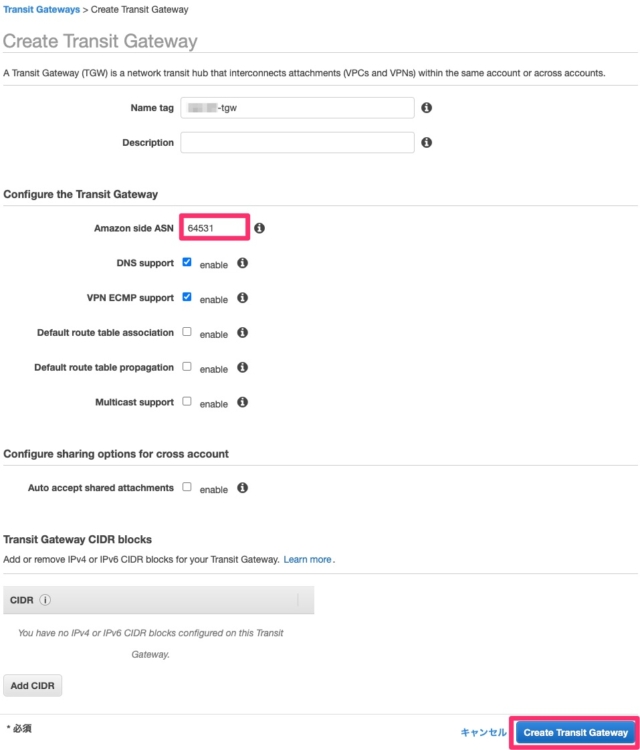This screenshot has height=750, width=640.
Task: Turn on Multicast support checkbox
Action: (187, 402)
